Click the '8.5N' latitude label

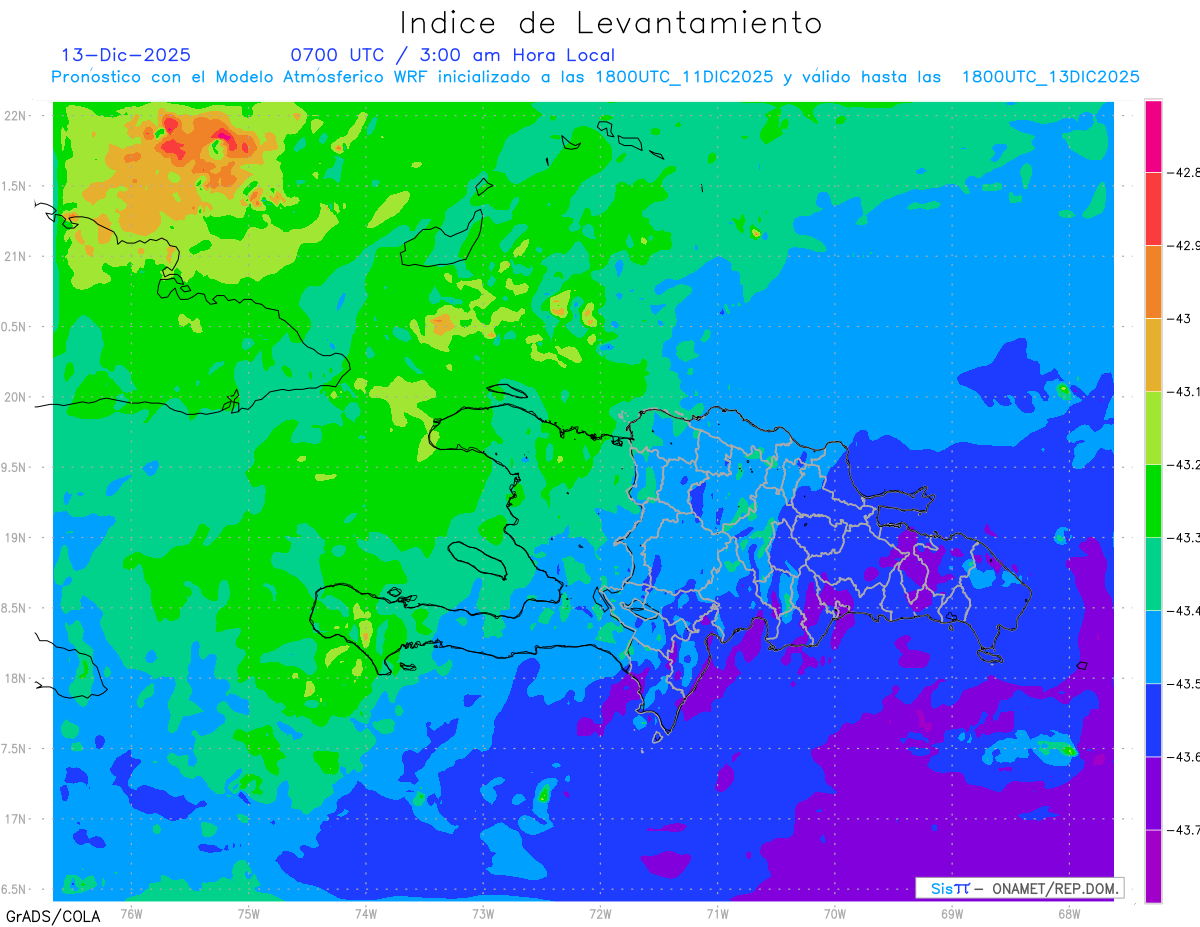(15, 609)
